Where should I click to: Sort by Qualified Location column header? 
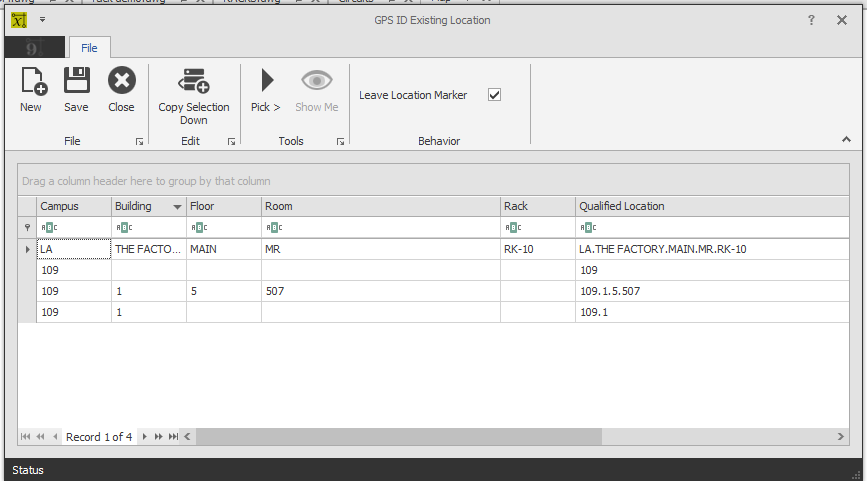point(712,206)
